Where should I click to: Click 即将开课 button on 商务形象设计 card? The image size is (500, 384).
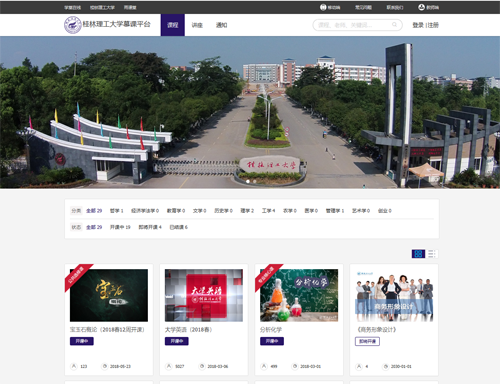(367, 341)
